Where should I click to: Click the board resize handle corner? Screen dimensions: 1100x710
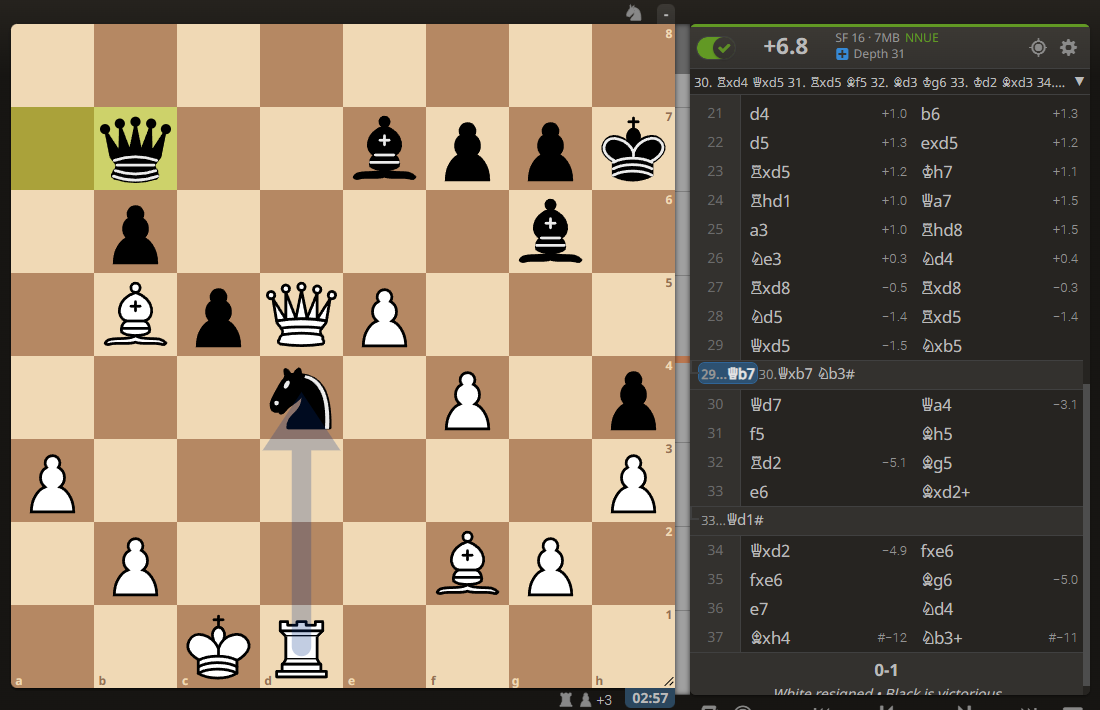point(669,681)
